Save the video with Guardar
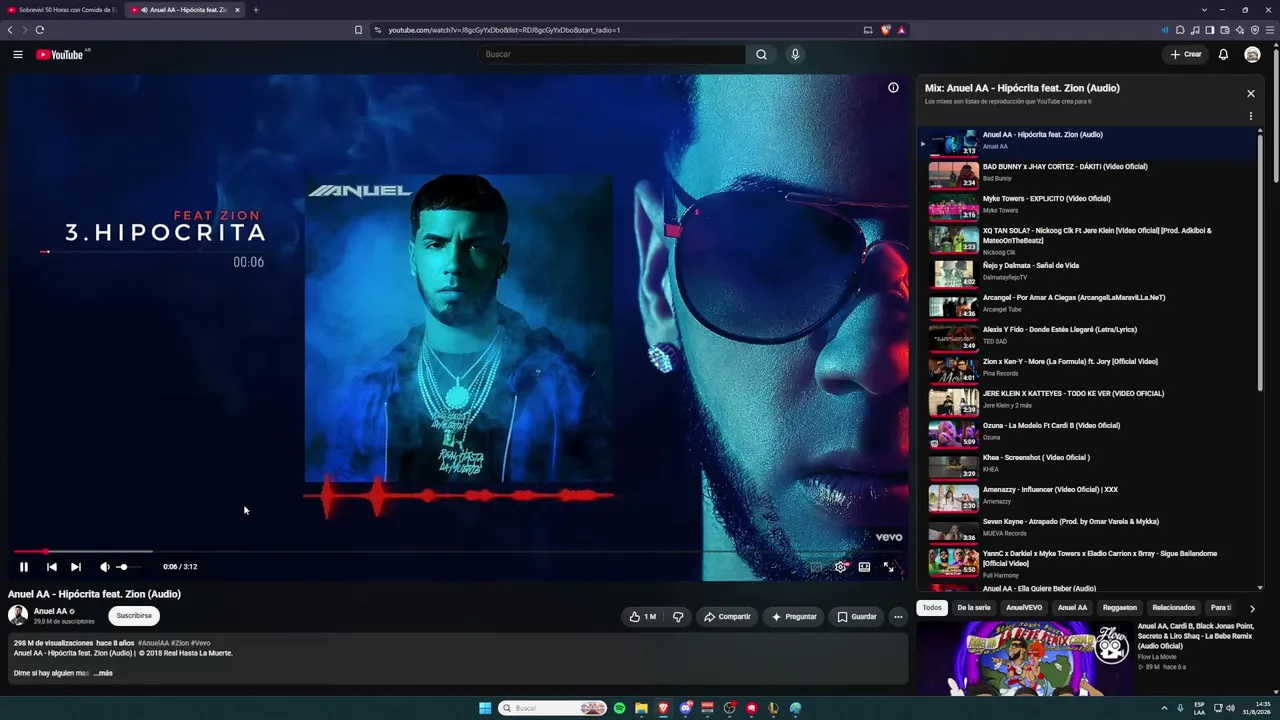1280x720 pixels. point(857,617)
